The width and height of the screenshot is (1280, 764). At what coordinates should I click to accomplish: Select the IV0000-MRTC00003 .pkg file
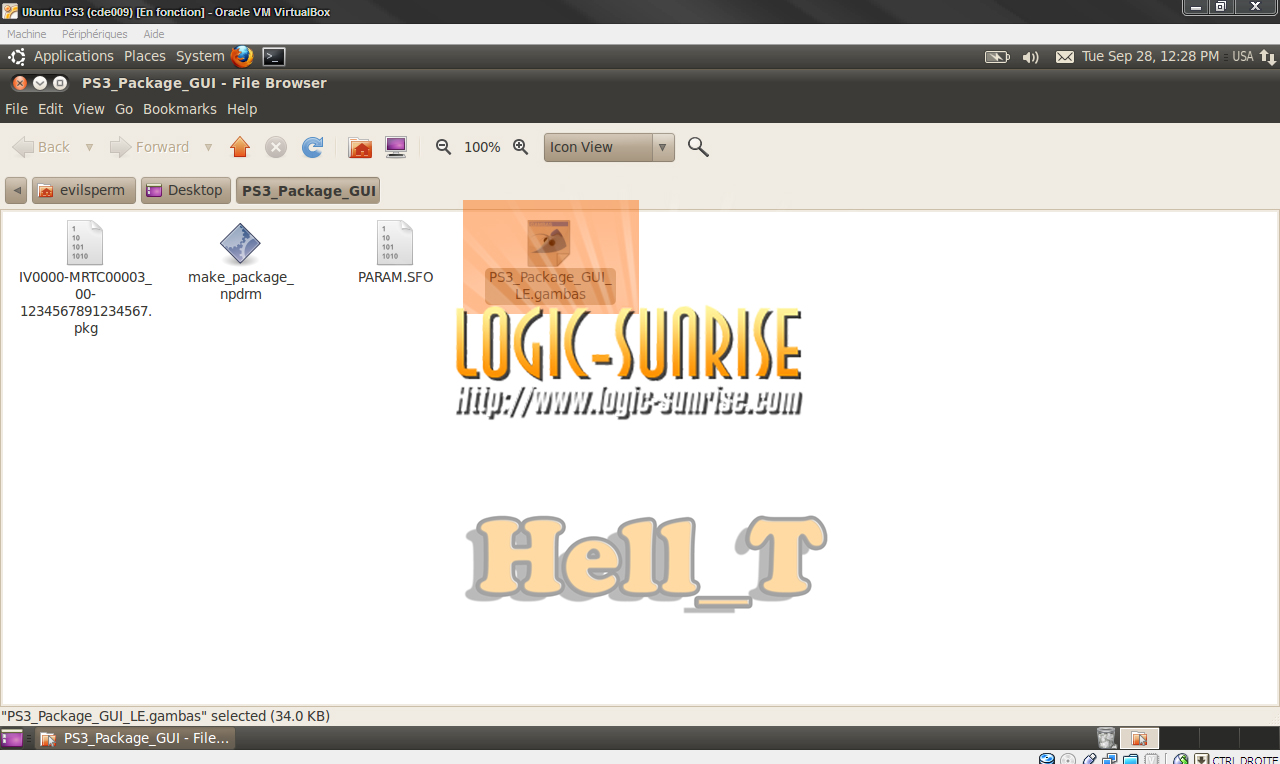[85, 278]
